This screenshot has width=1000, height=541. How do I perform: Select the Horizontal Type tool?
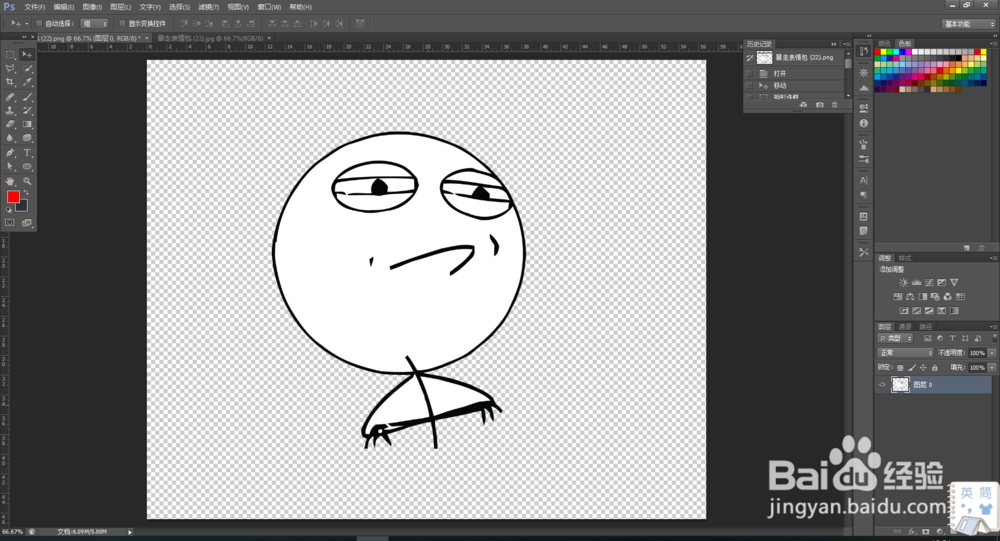(x=27, y=152)
